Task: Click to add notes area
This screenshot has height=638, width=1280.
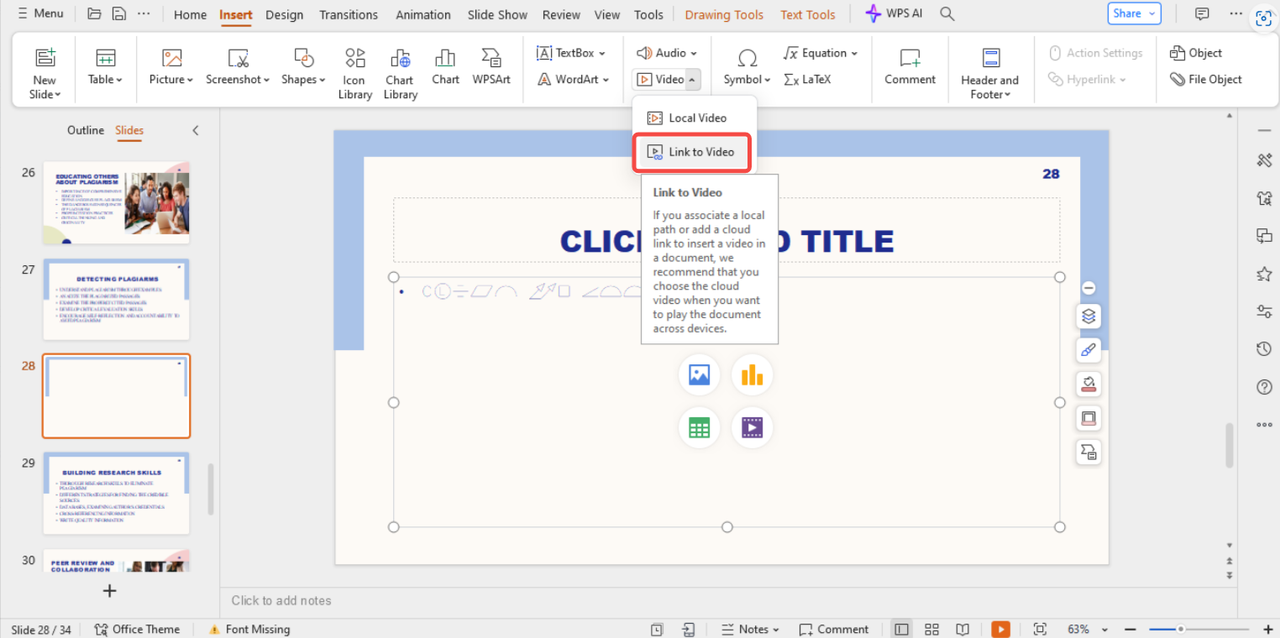Action: click(x=281, y=600)
